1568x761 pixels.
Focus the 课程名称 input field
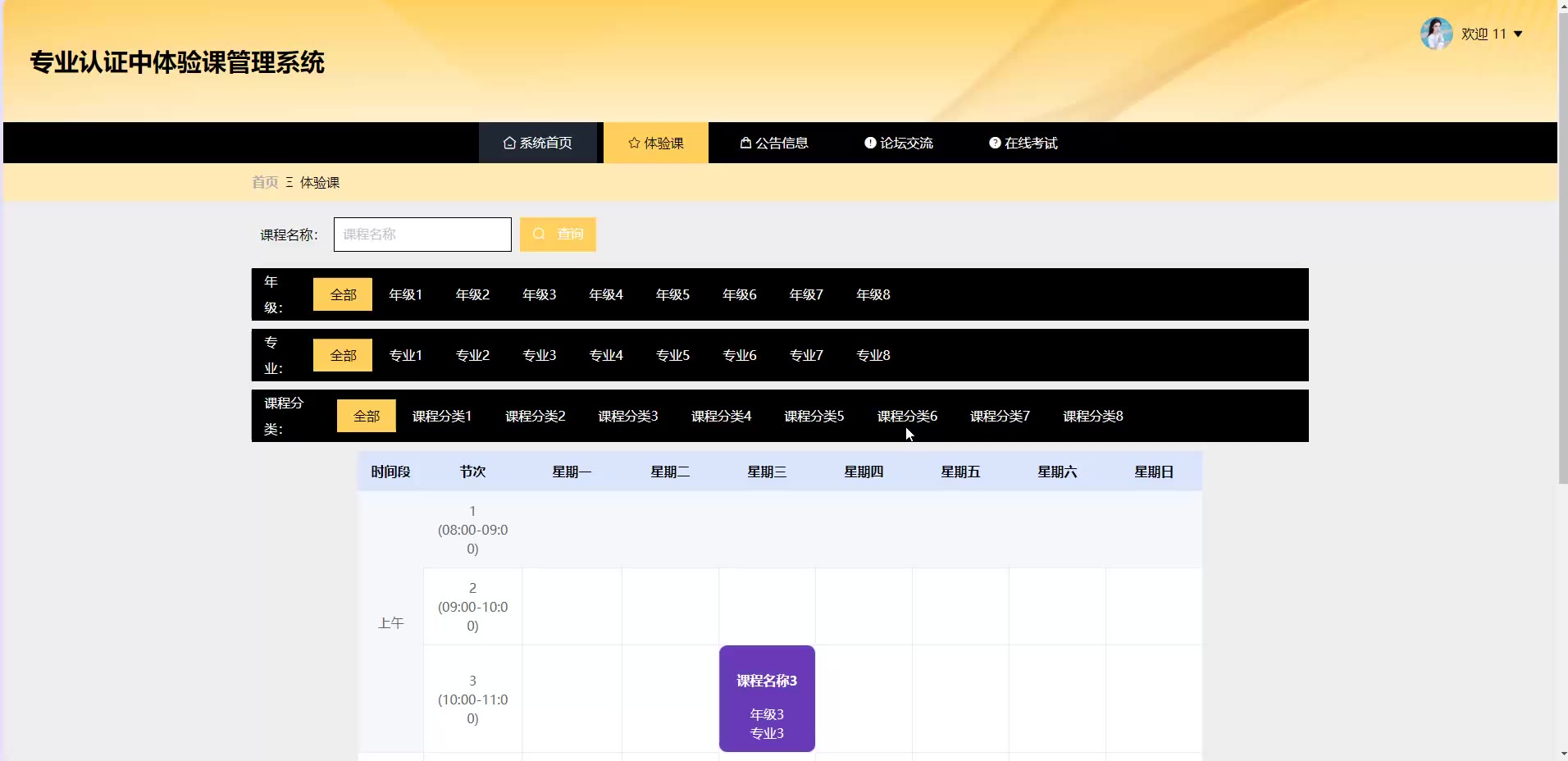(x=422, y=235)
